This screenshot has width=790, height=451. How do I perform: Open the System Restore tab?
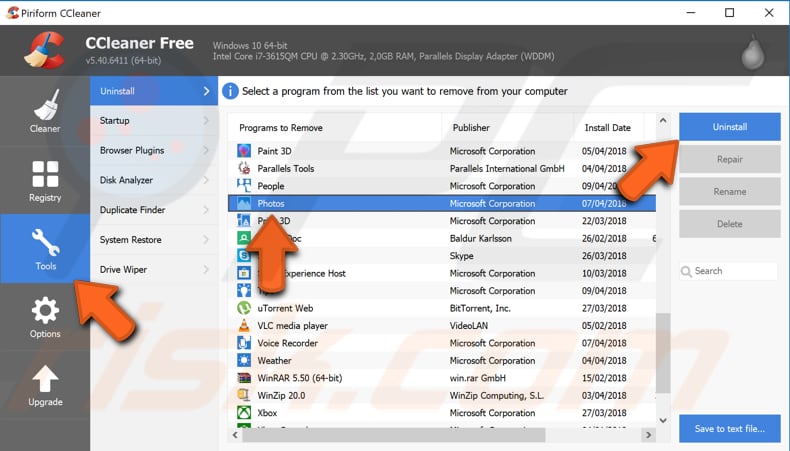point(154,239)
